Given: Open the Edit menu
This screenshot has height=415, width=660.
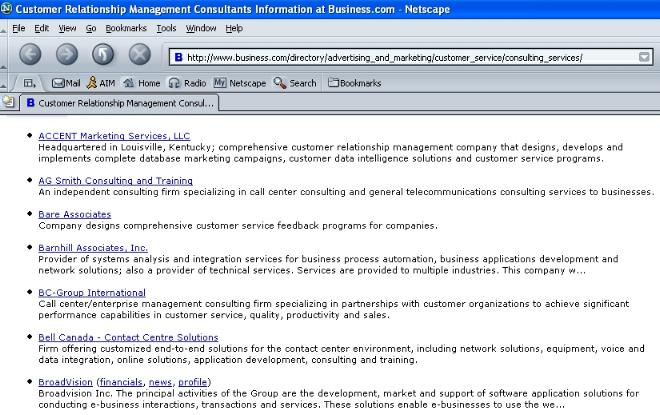Looking at the screenshot, I should point(41,28).
